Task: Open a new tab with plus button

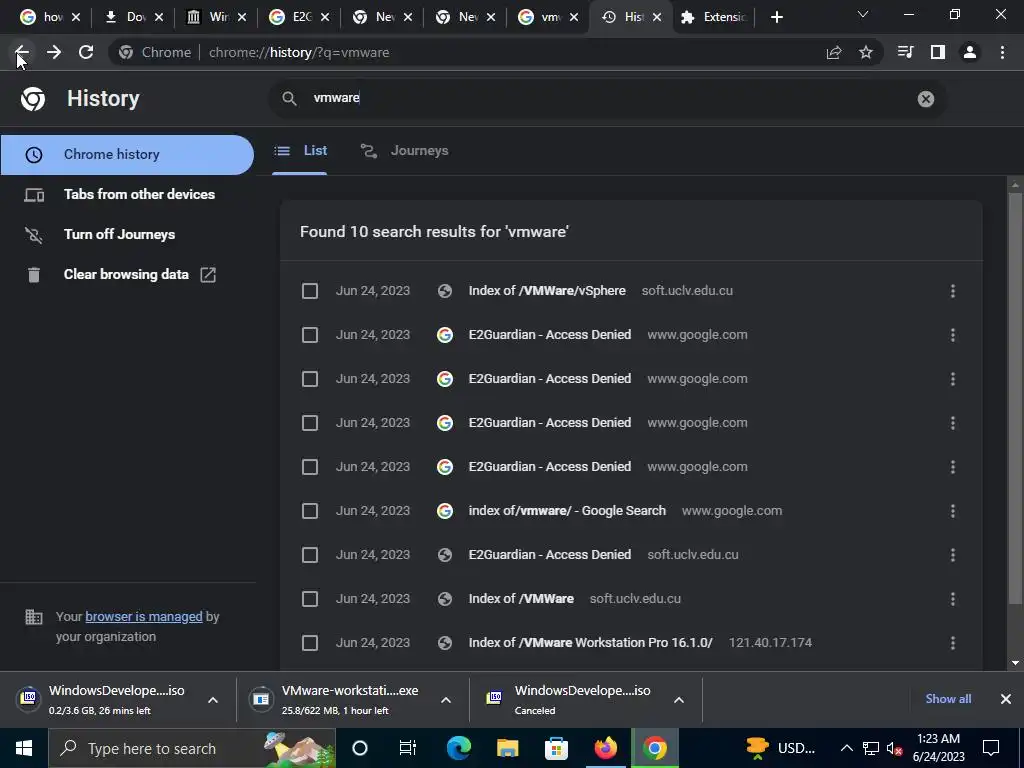Action: [776, 17]
